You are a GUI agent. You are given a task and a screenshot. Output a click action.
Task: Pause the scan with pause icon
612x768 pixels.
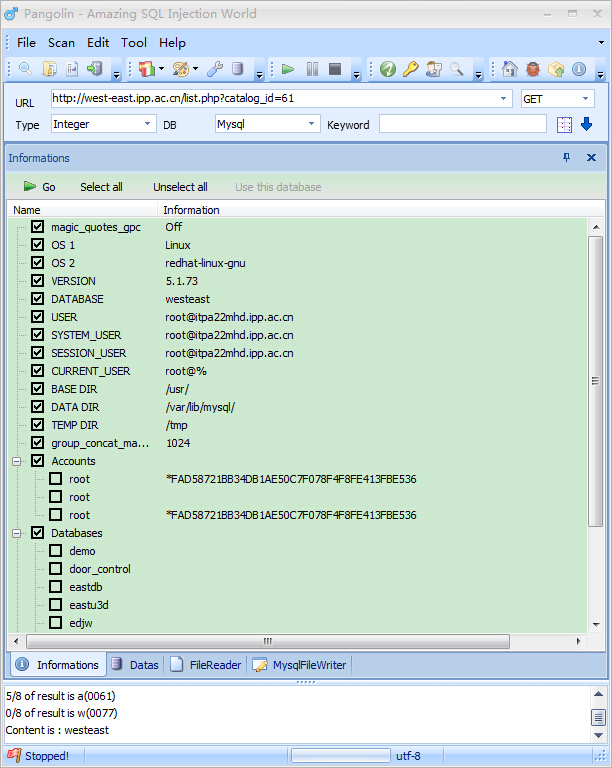coord(312,69)
